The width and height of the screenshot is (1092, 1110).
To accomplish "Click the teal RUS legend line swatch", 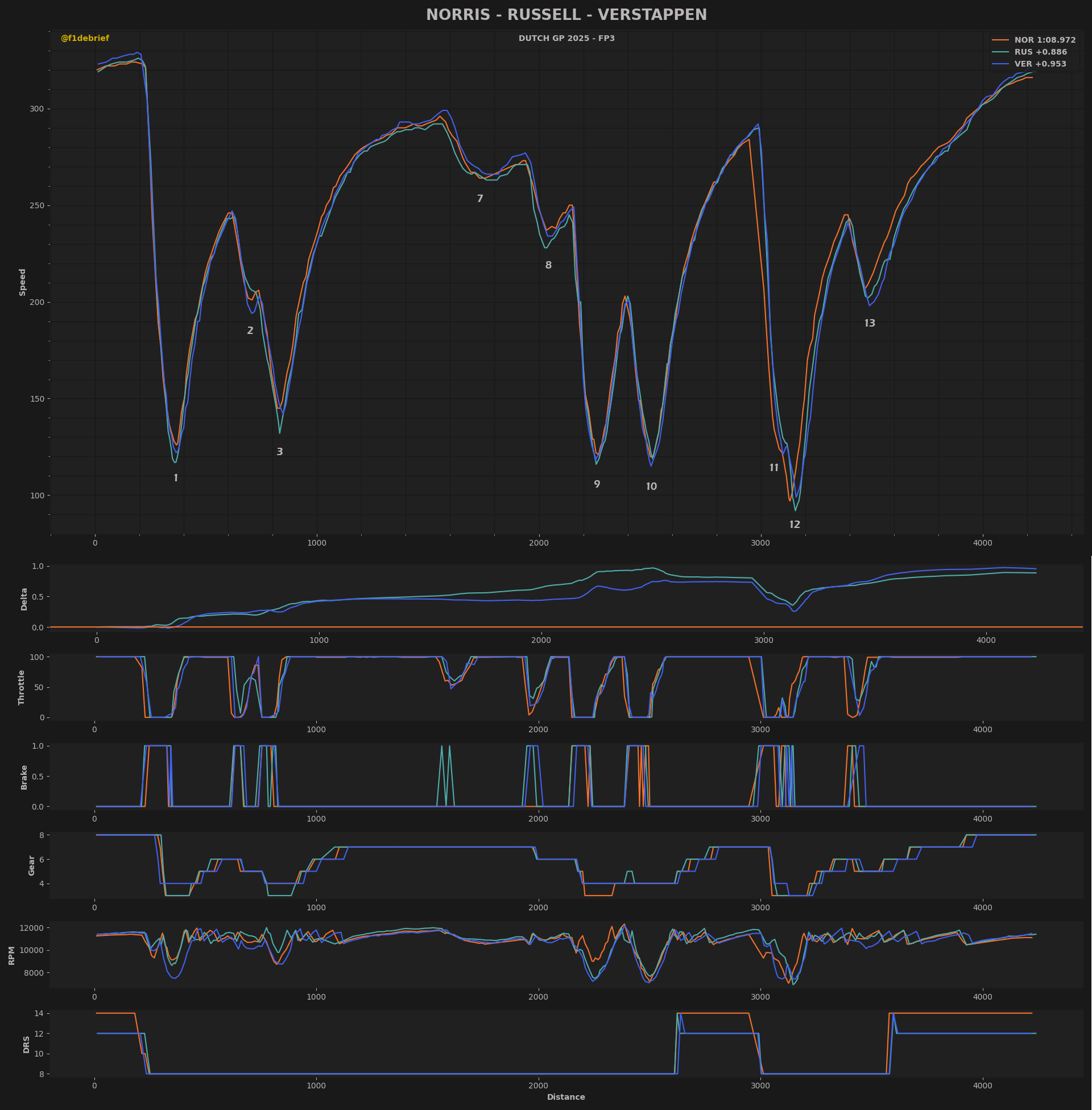I will tap(1000, 52).
